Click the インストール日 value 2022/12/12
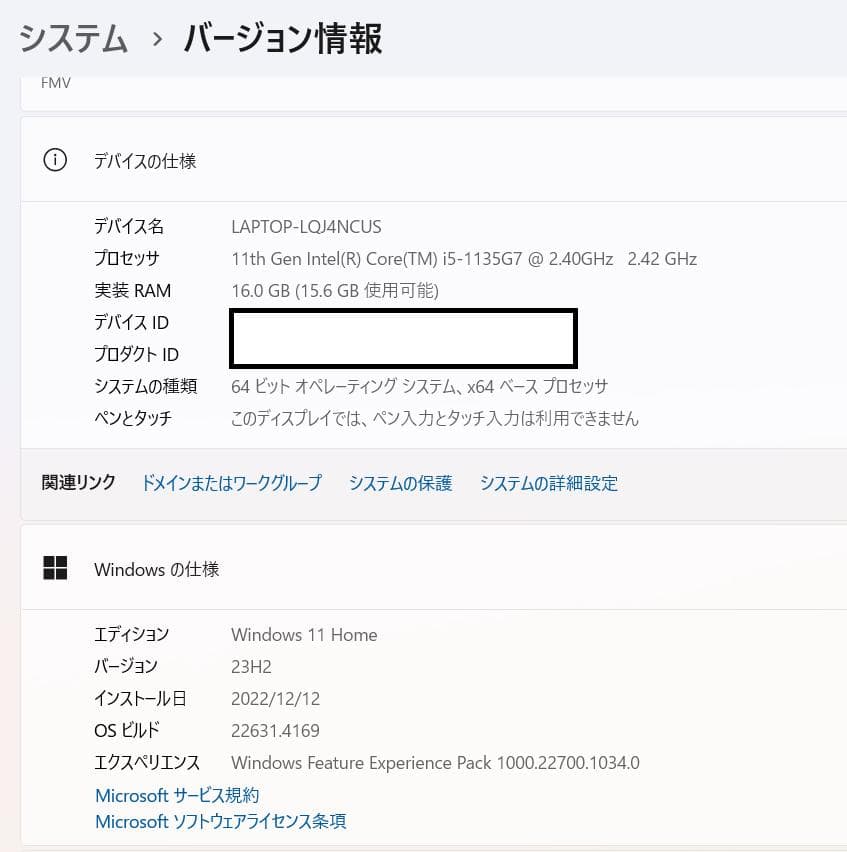This screenshot has width=847, height=852. [276, 698]
